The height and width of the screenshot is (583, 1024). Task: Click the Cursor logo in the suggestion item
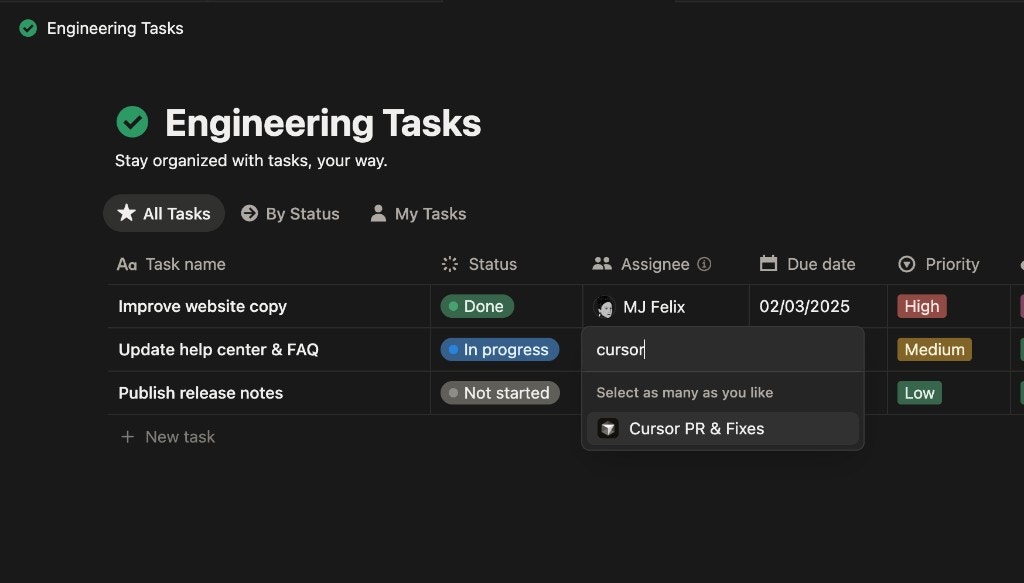pyautogui.click(x=608, y=428)
